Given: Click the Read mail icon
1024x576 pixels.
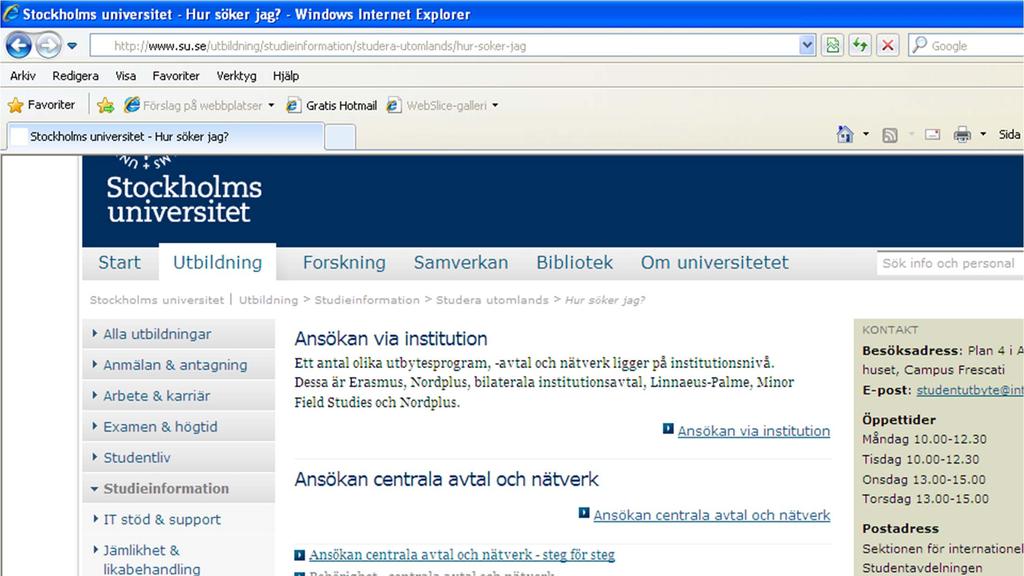Looking at the screenshot, I should click(x=933, y=135).
